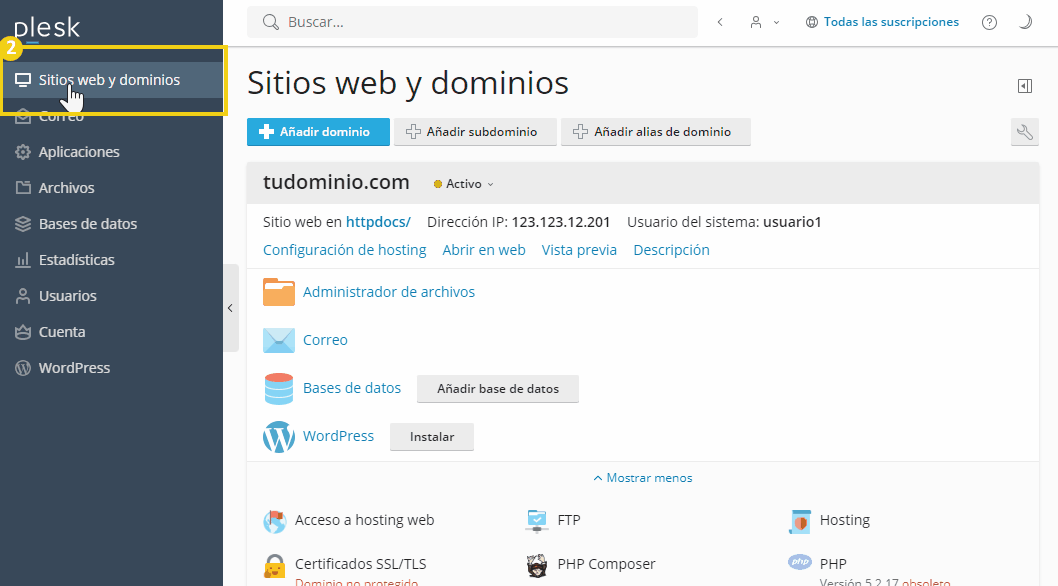Open Acceso a hosting web
This screenshot has height=586, width=1058.
pos(364,521)
